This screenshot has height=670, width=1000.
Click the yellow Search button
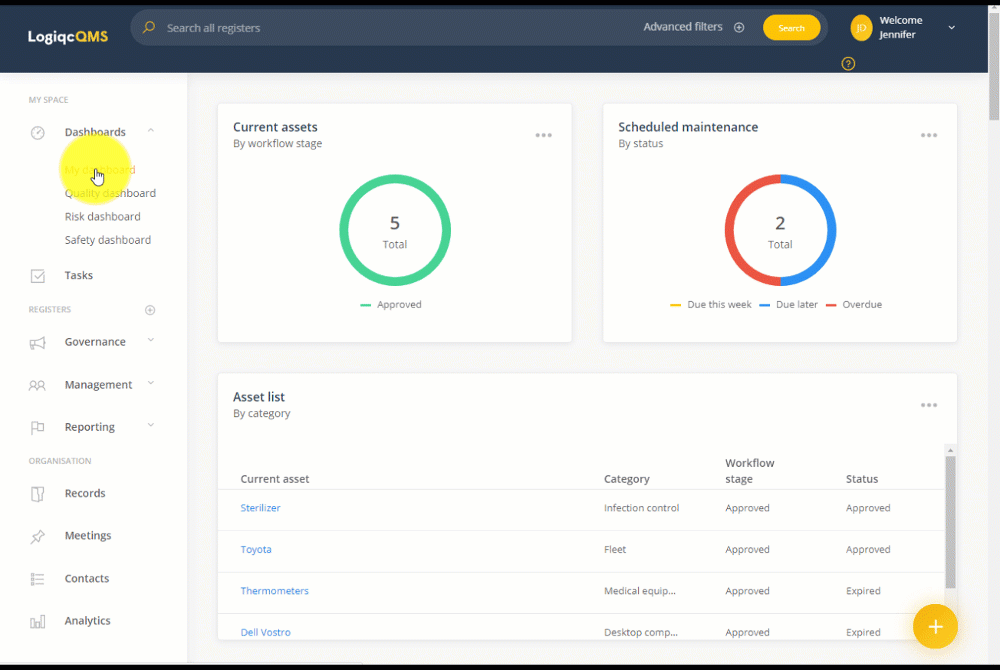coord(791,27)
